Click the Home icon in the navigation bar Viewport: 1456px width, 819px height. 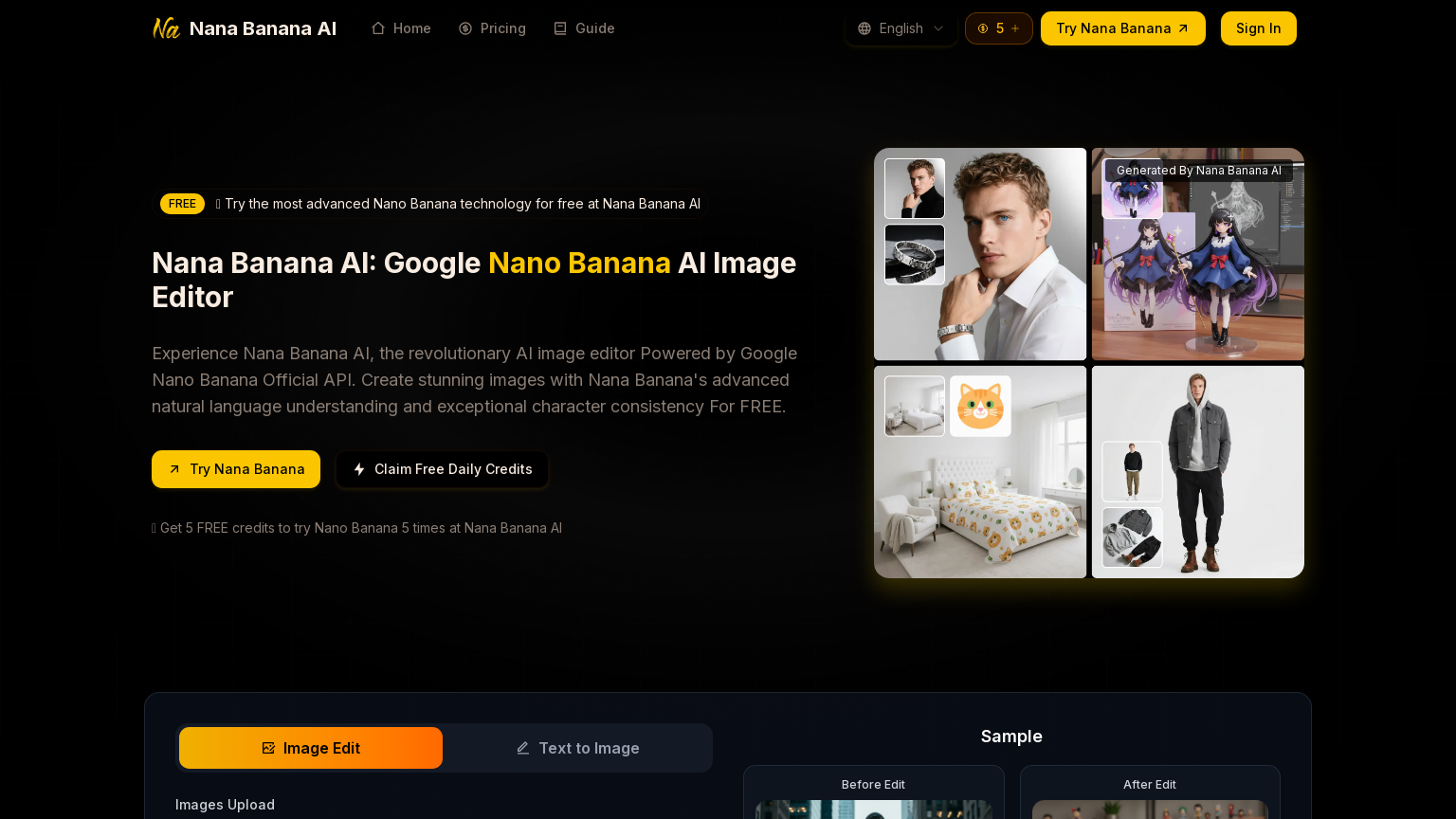pyautogui.click(x=378, y=28)
